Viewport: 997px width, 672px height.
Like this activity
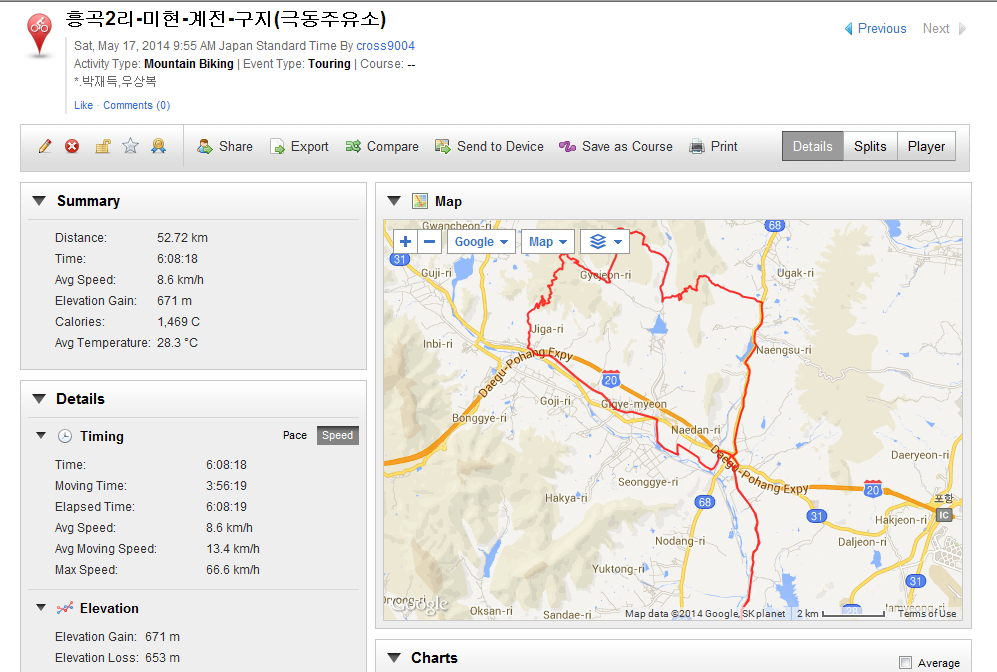[x=83, y=105]
